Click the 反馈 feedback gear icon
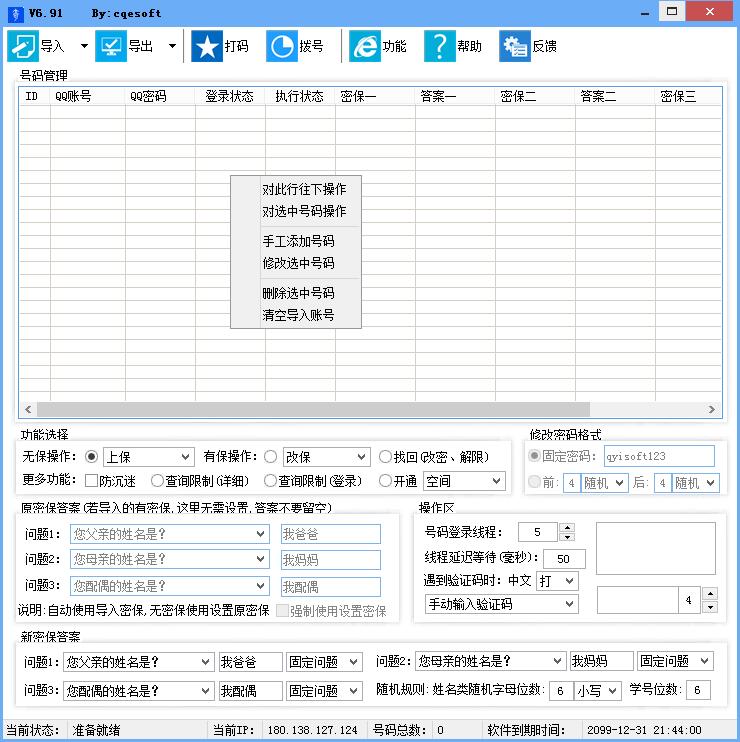 coord(514,46)
